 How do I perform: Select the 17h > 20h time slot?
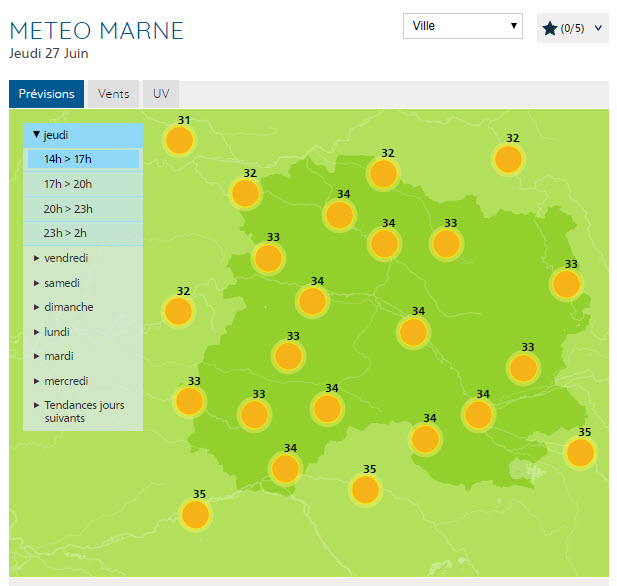point(83,184)
